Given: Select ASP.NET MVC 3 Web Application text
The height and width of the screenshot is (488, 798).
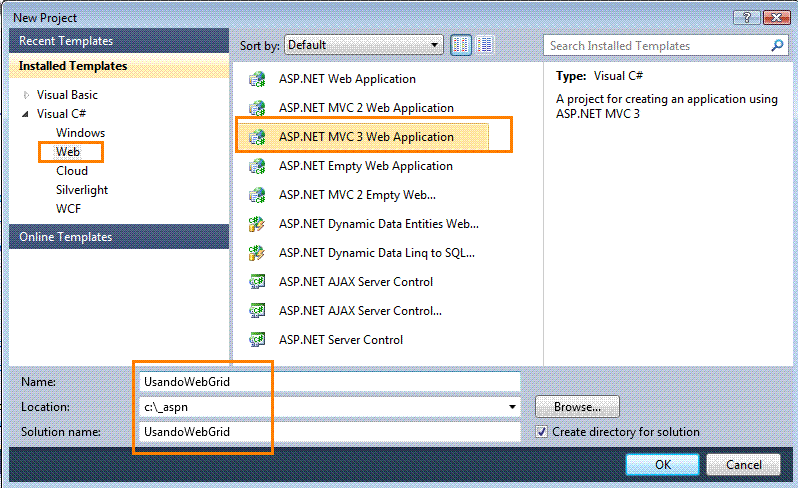Looking at the screenshot, I should tap(366, 137).
